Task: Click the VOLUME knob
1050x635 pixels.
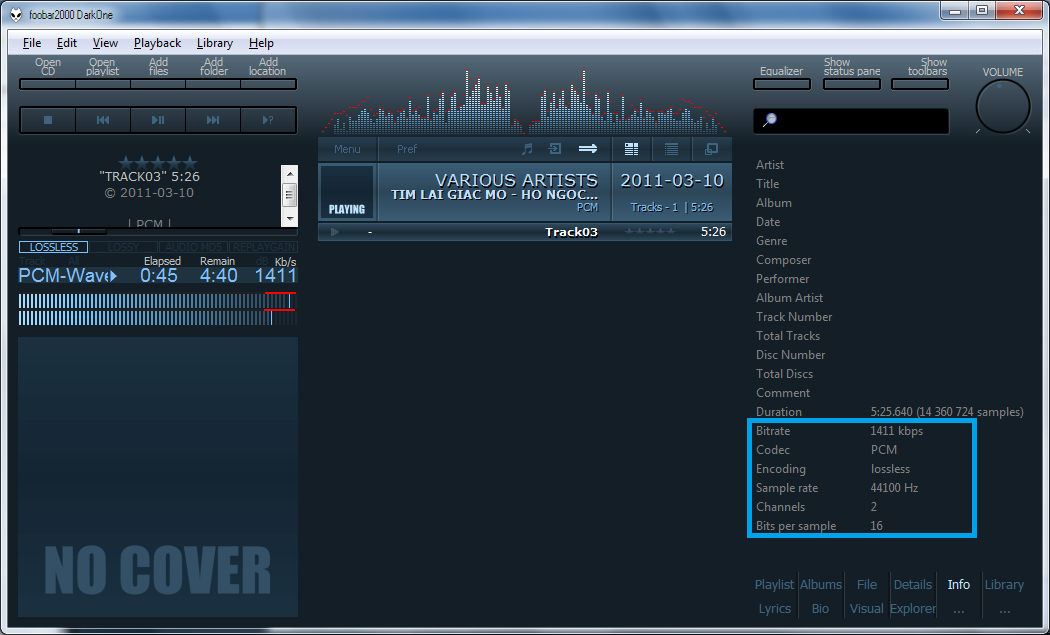Action: [x=1002, y=107]
